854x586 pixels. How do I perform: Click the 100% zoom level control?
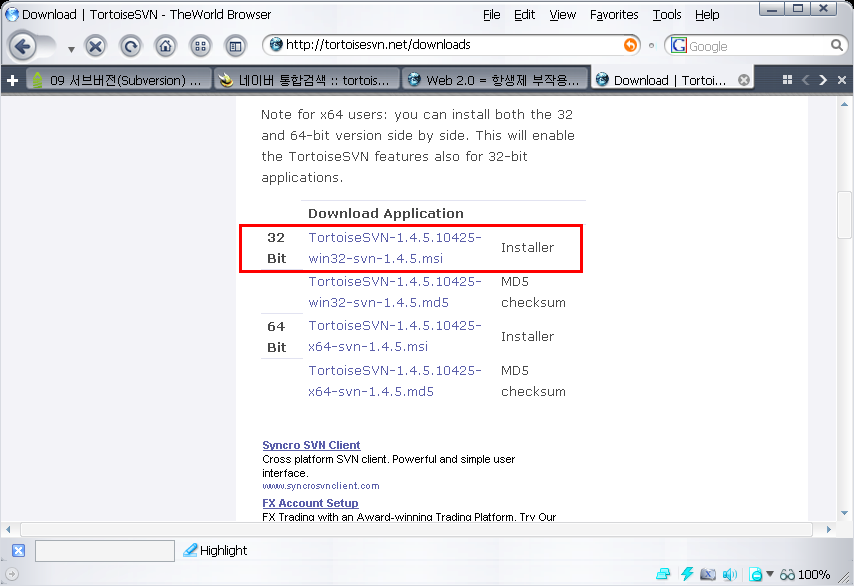[805, 575]
